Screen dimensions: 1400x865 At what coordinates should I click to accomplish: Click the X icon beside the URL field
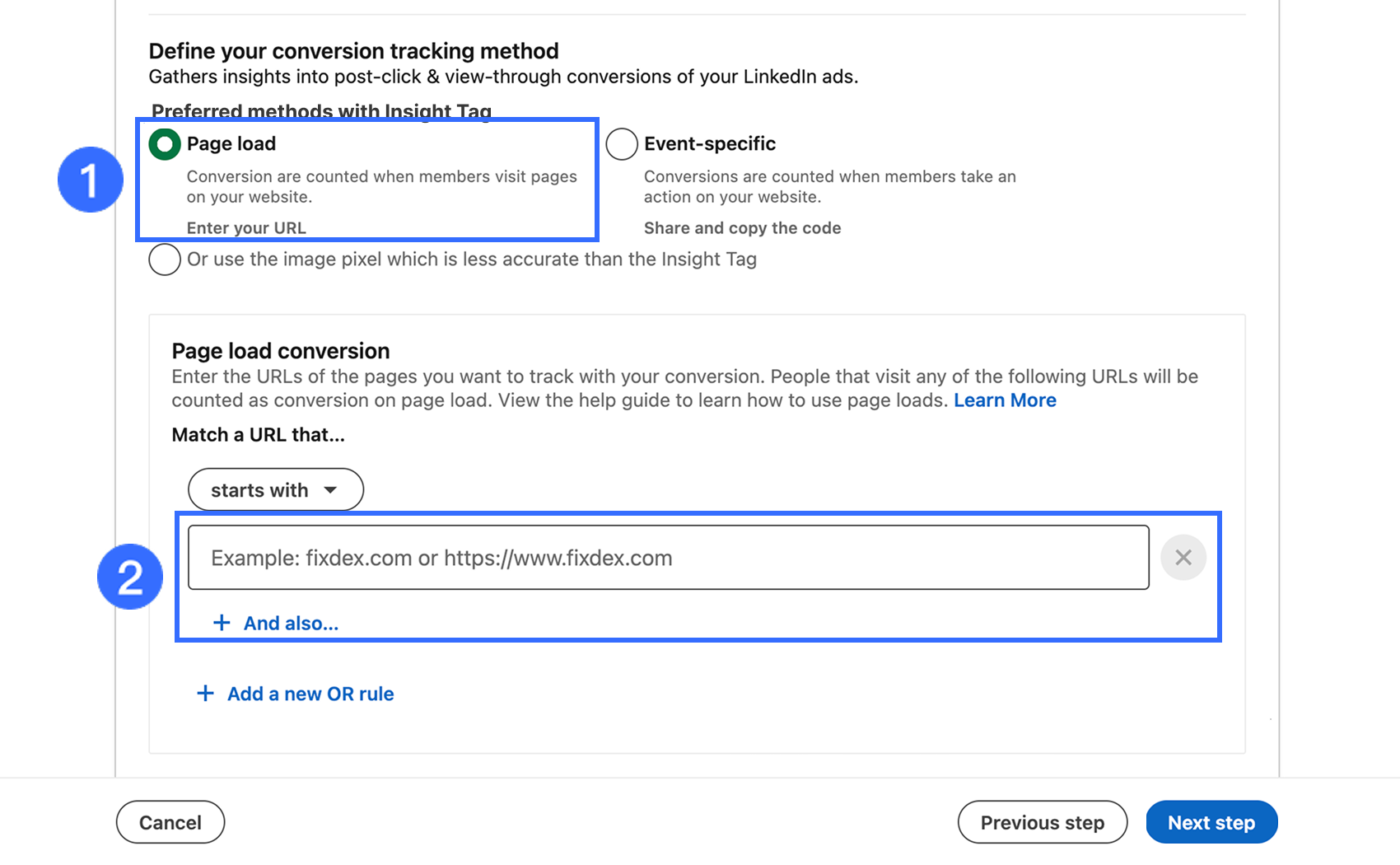click(1183, 558)
